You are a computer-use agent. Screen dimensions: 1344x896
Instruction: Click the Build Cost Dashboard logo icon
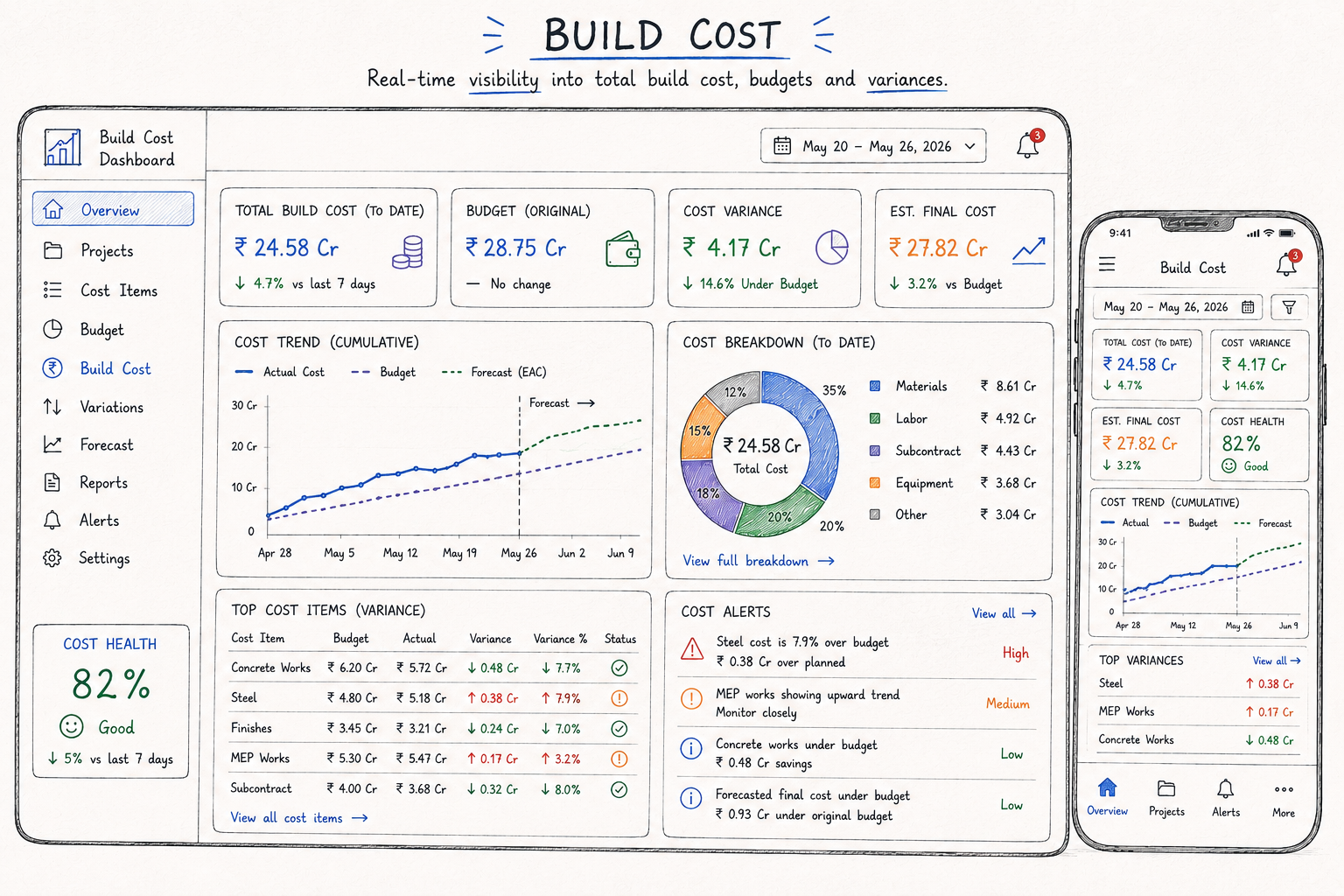[x=63, y=148]
